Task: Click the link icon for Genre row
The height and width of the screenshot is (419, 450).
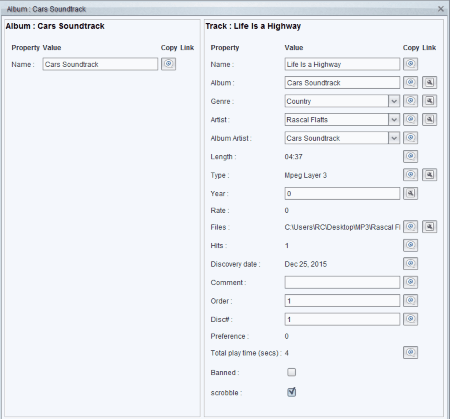Action: pyautogui.click(x=429, y=101)
